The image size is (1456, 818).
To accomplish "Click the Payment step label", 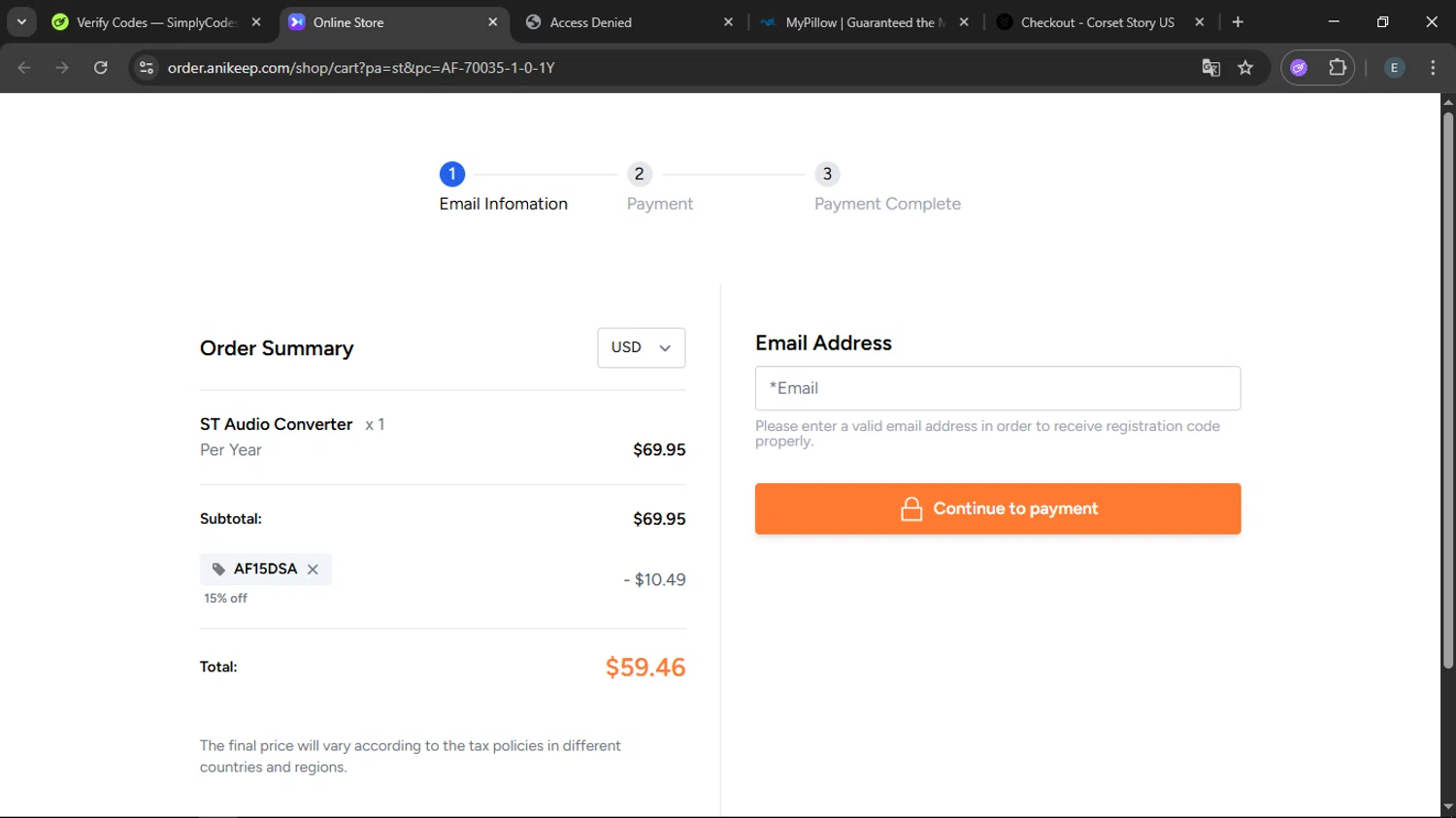I will (x=660, y=204).
